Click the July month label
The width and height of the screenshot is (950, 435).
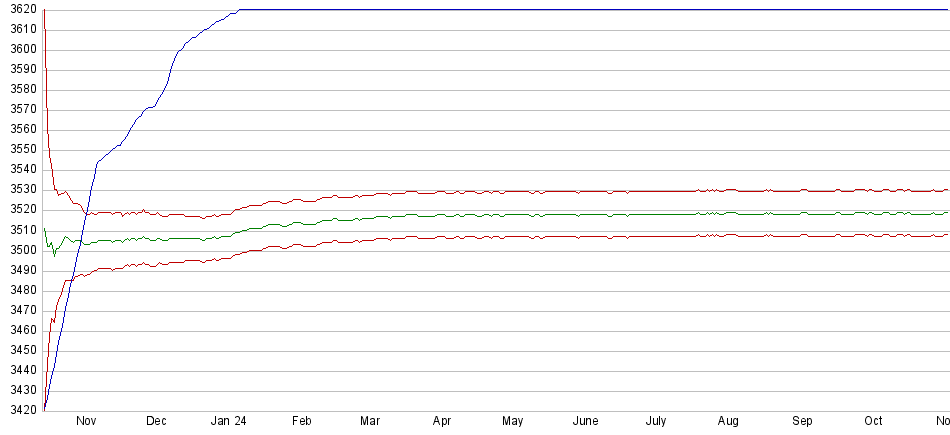(657, 422)
